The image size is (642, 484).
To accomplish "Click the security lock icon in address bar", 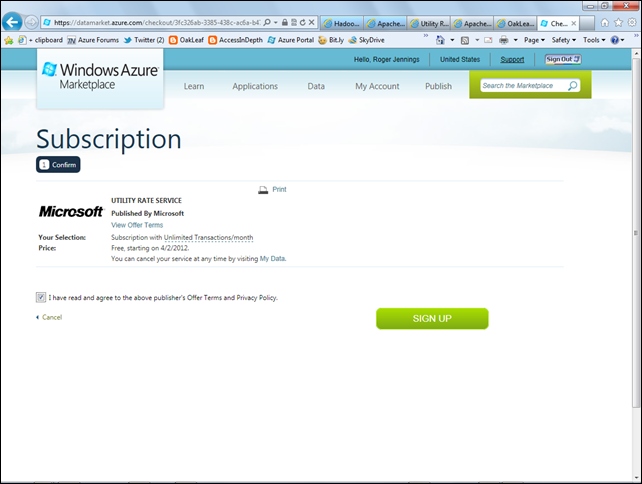I will point(285,23).
